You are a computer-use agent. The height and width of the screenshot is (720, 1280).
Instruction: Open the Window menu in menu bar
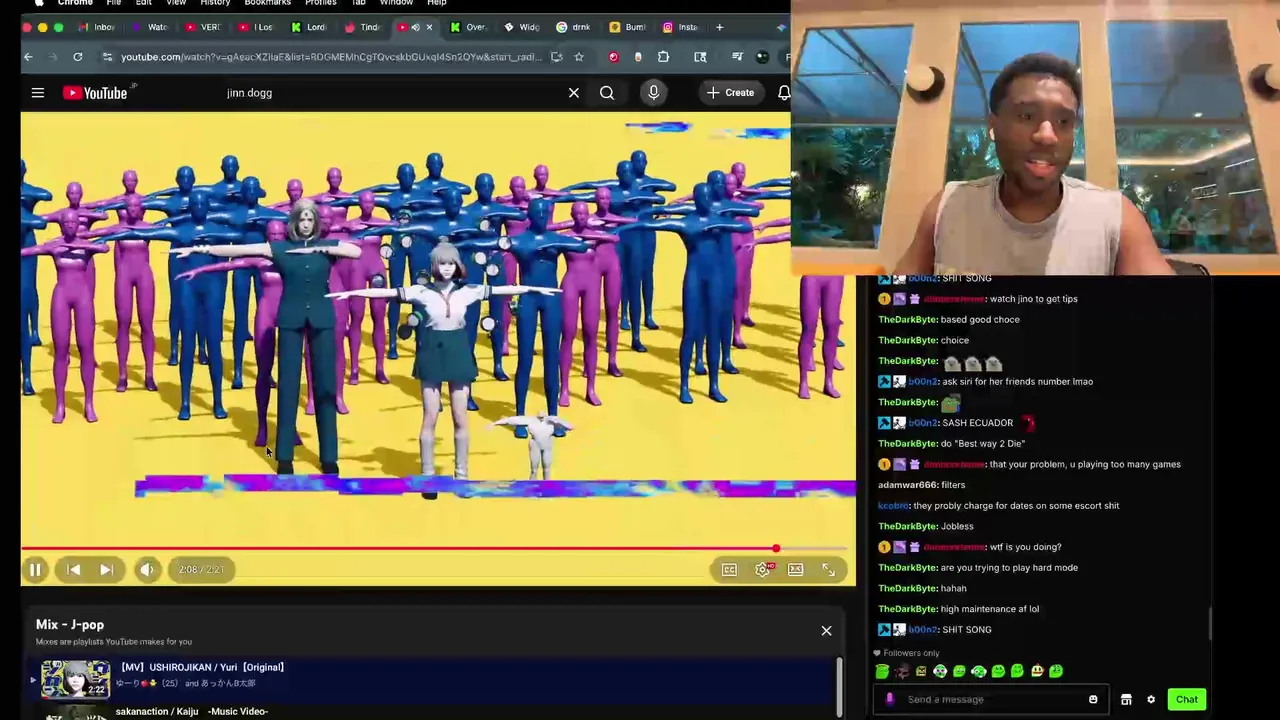396,3
